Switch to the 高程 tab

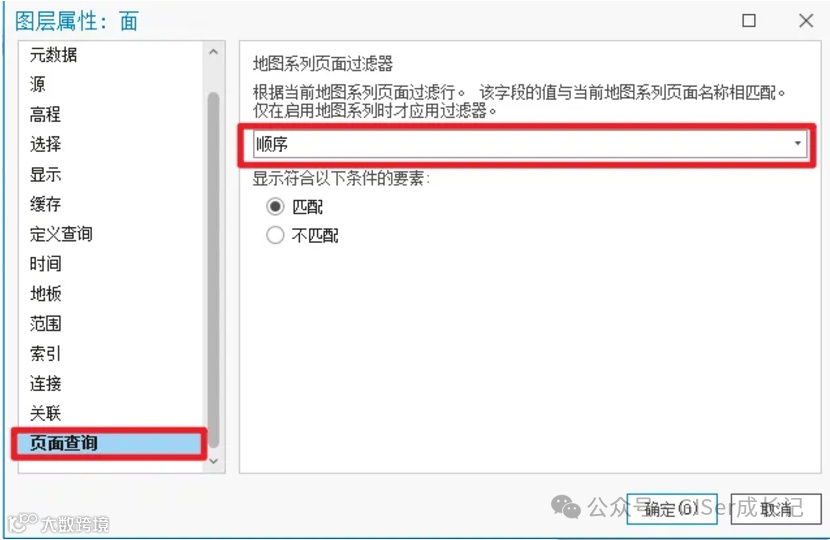point(46,114)
